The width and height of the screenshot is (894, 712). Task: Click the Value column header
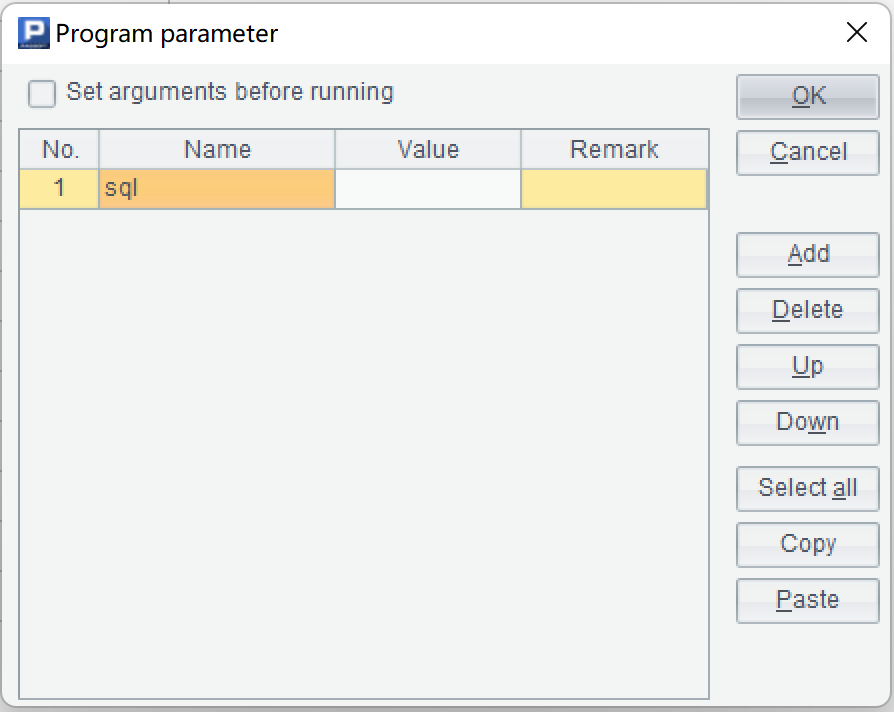pos(428,150)
